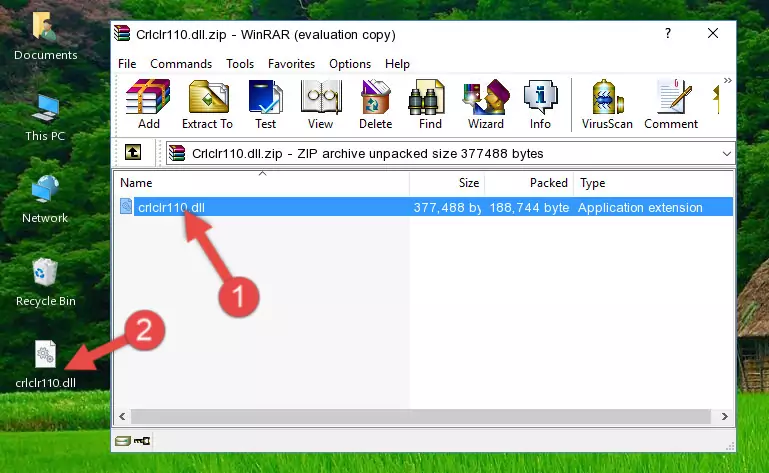Screen dimensions: 769x473
Task: Show more toolbar items chevron
Action: [727, 80]
